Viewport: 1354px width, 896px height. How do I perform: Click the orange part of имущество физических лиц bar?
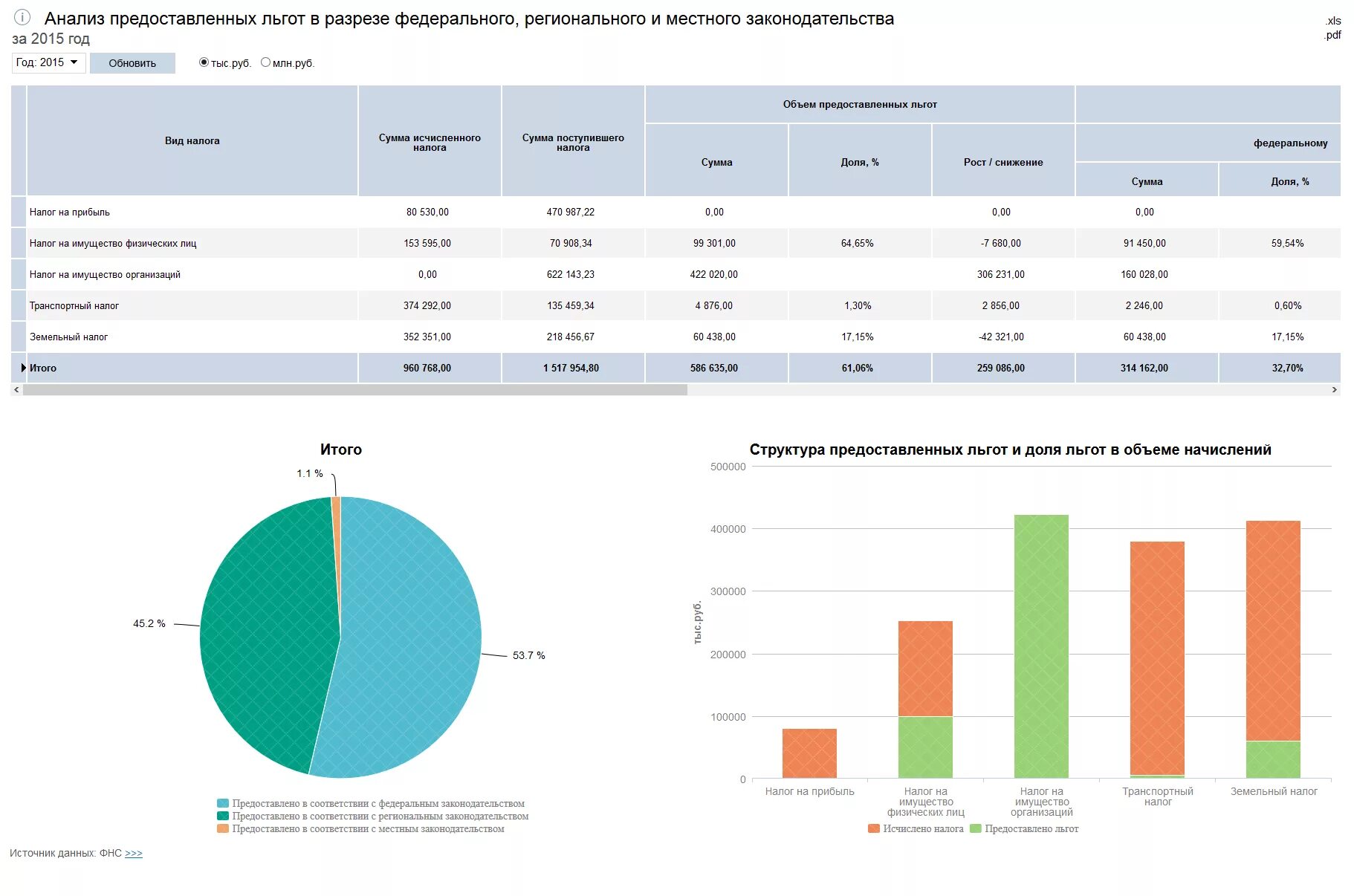pos(925,669)
